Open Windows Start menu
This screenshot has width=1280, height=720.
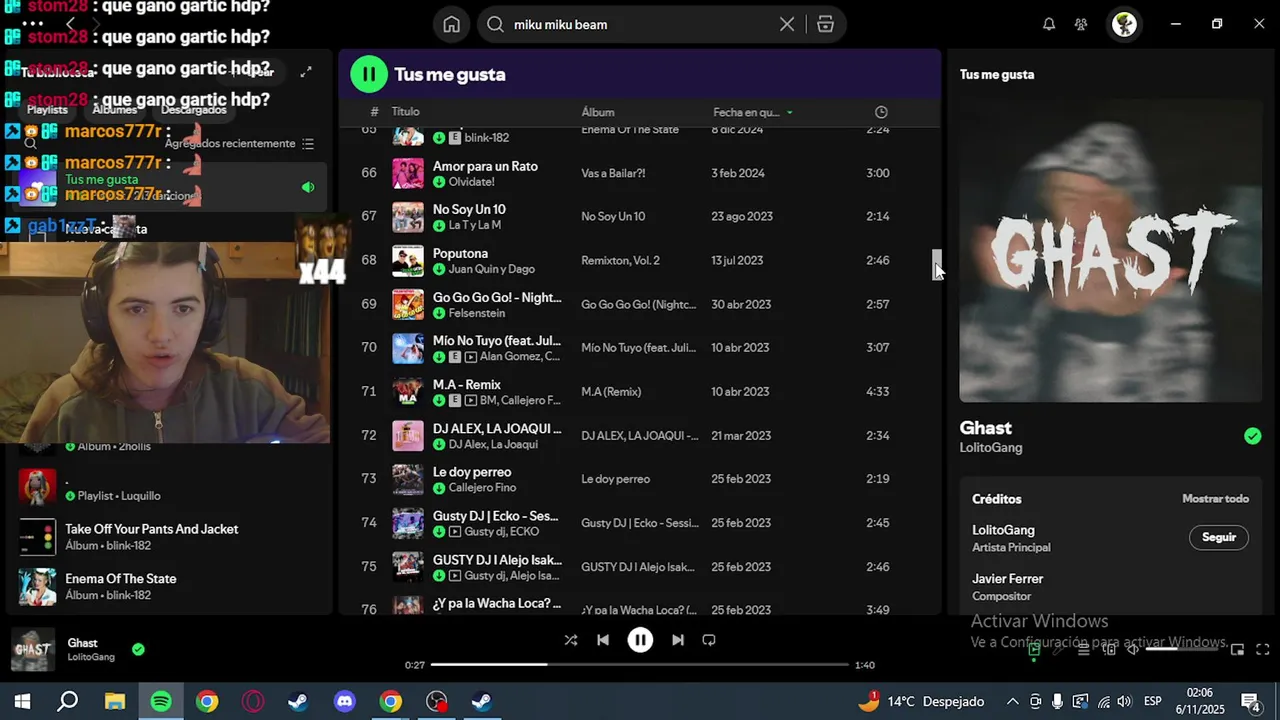(22, 701)
